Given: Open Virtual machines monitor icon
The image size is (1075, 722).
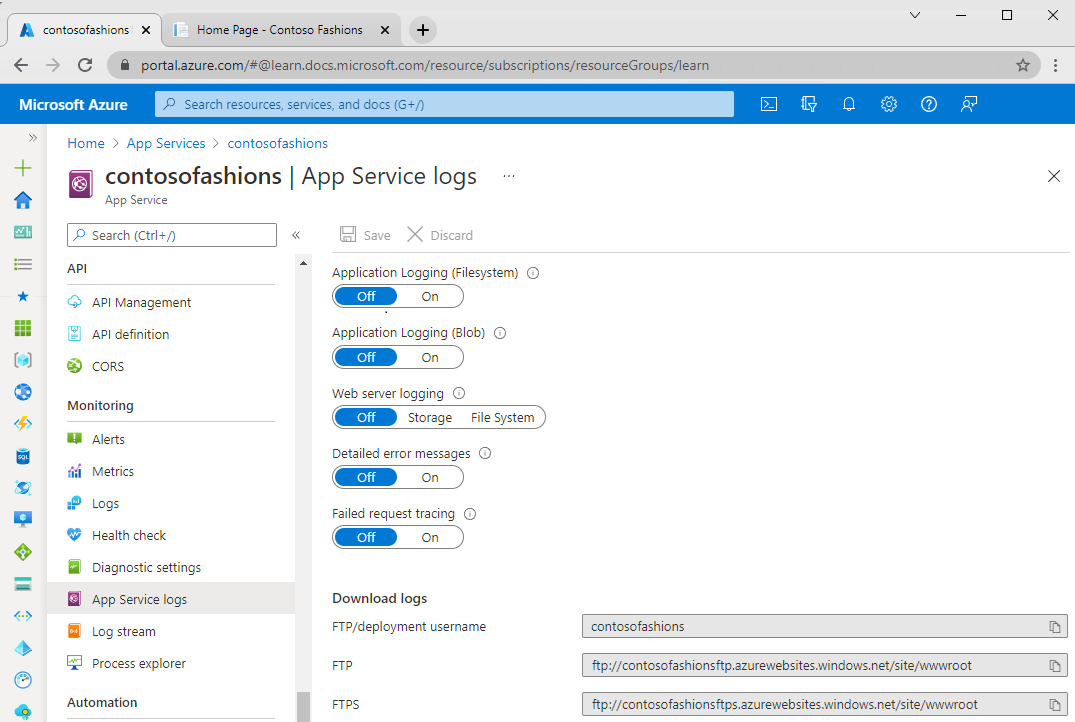Looking at the screenshot, I should pyautogui.click(x=23, y=519).
